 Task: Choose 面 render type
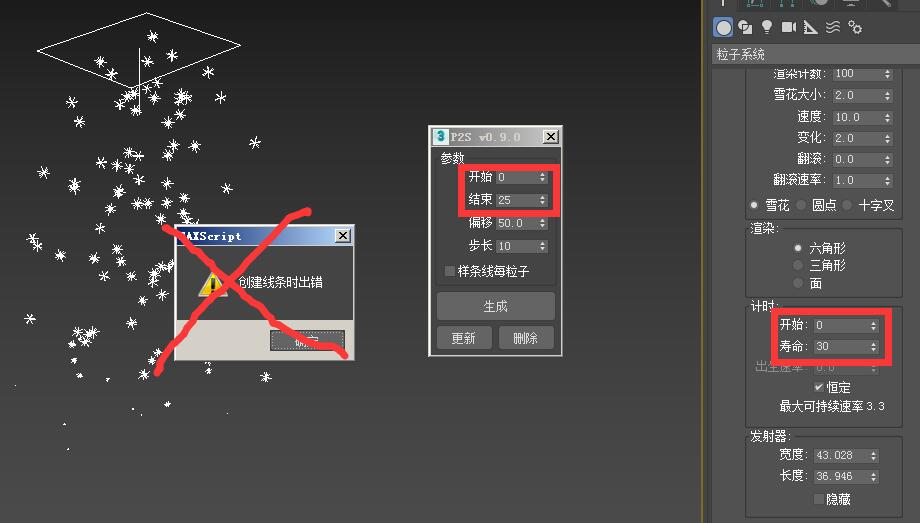click(797, 283)
